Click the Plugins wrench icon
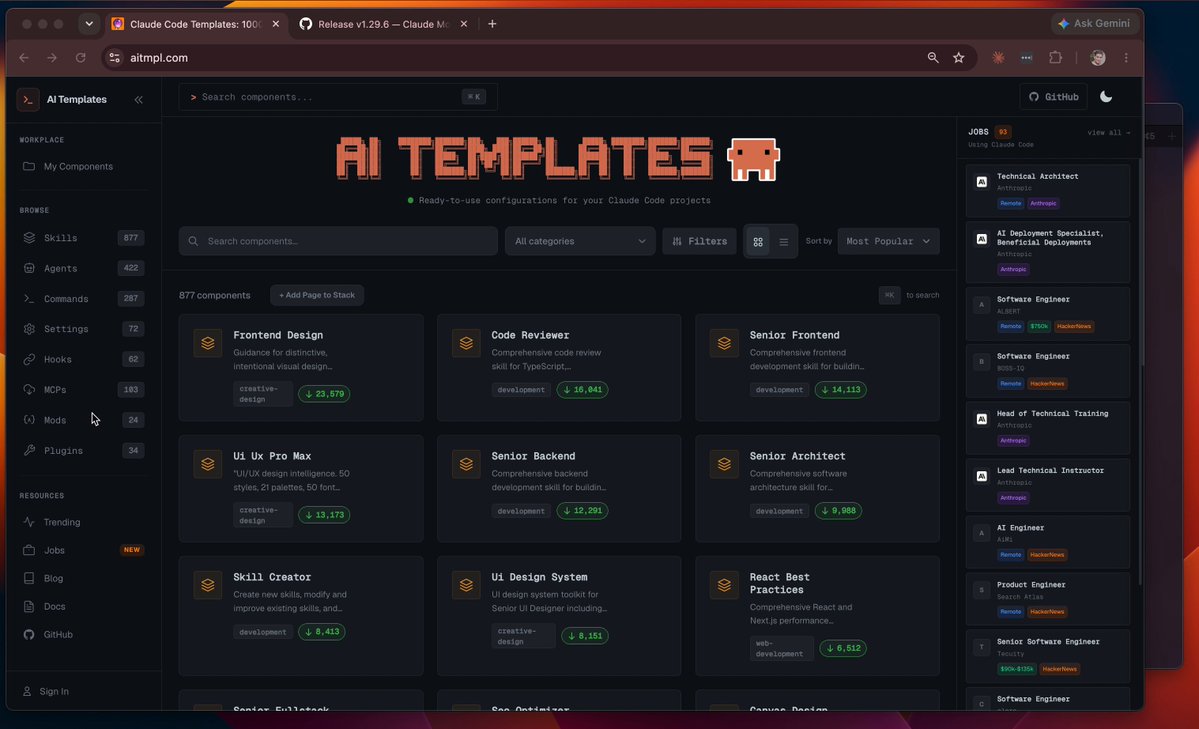 (29, 451)
